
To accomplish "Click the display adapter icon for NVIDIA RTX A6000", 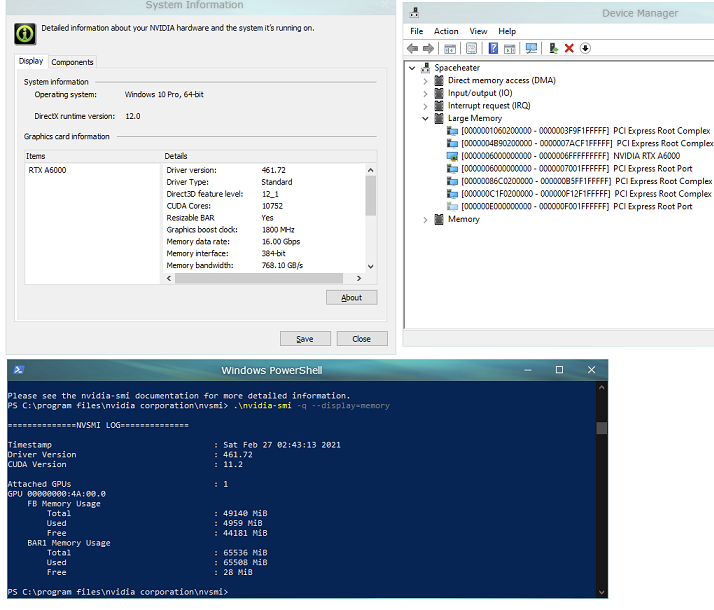I will coord(452,156).
